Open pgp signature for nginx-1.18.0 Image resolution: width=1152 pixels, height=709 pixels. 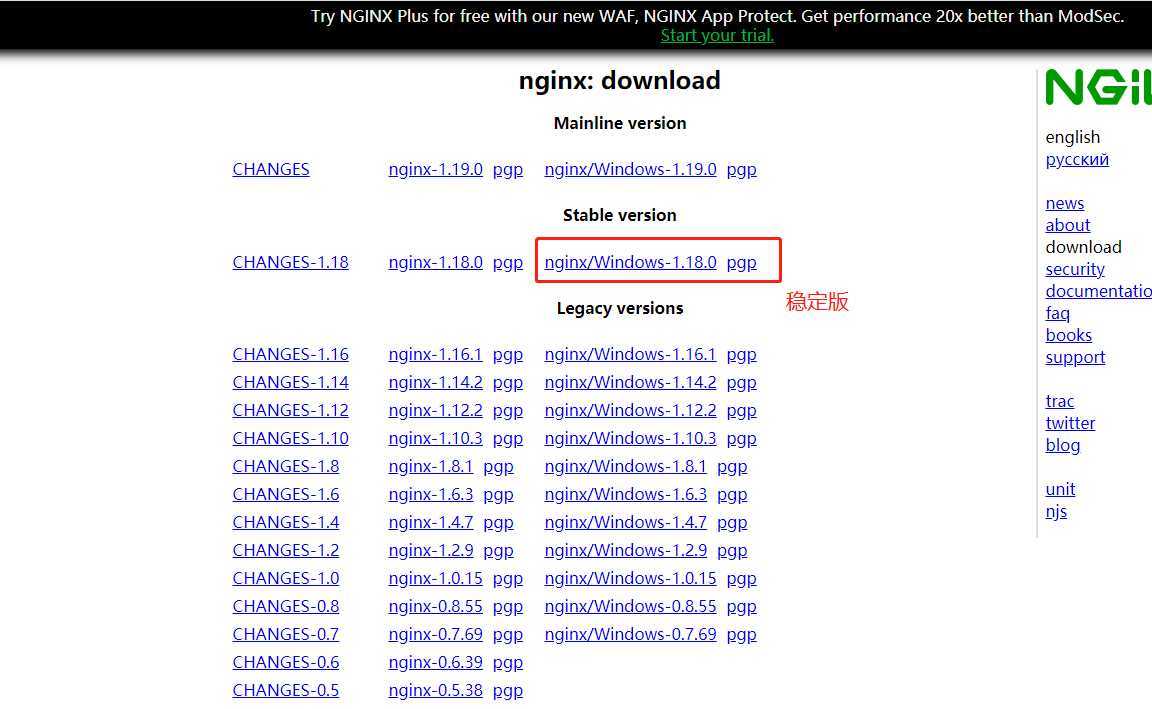point(508,263)
